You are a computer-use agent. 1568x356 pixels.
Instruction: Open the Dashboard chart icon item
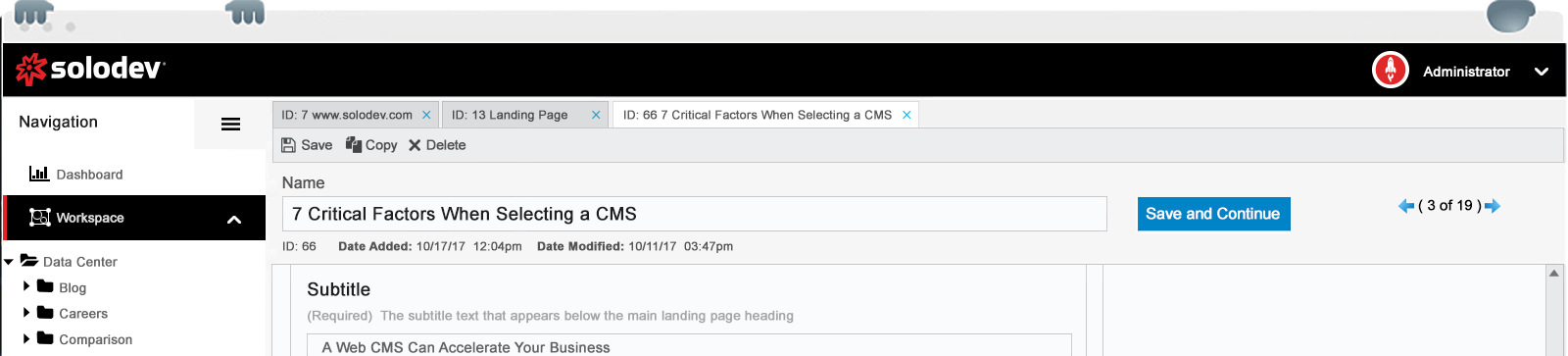coord(39,174)
